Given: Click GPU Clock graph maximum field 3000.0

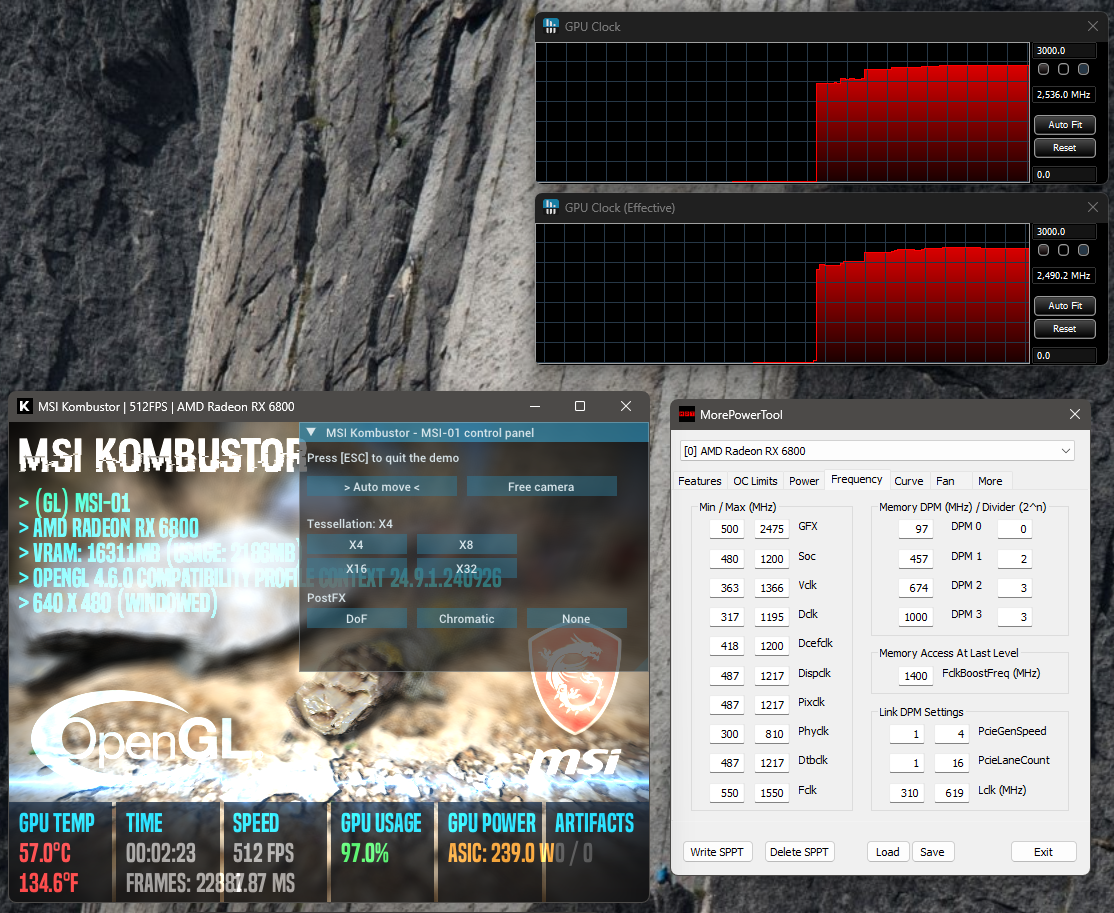Looking at the screenshot, I should [1064, 50].
